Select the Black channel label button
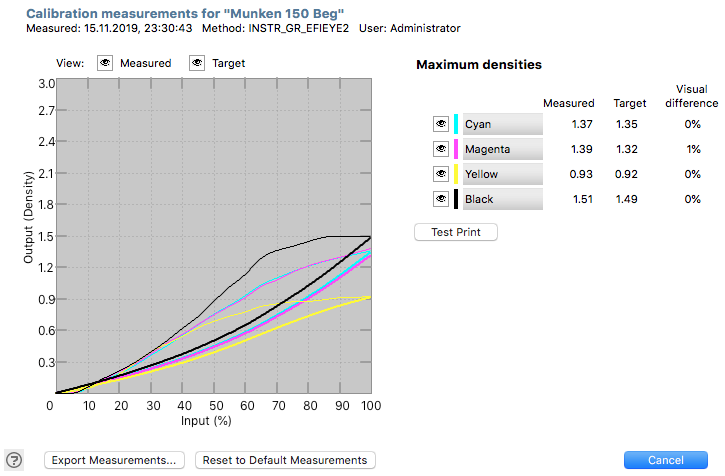This screenshot has height=476, width=725. [x=503, y=199]
